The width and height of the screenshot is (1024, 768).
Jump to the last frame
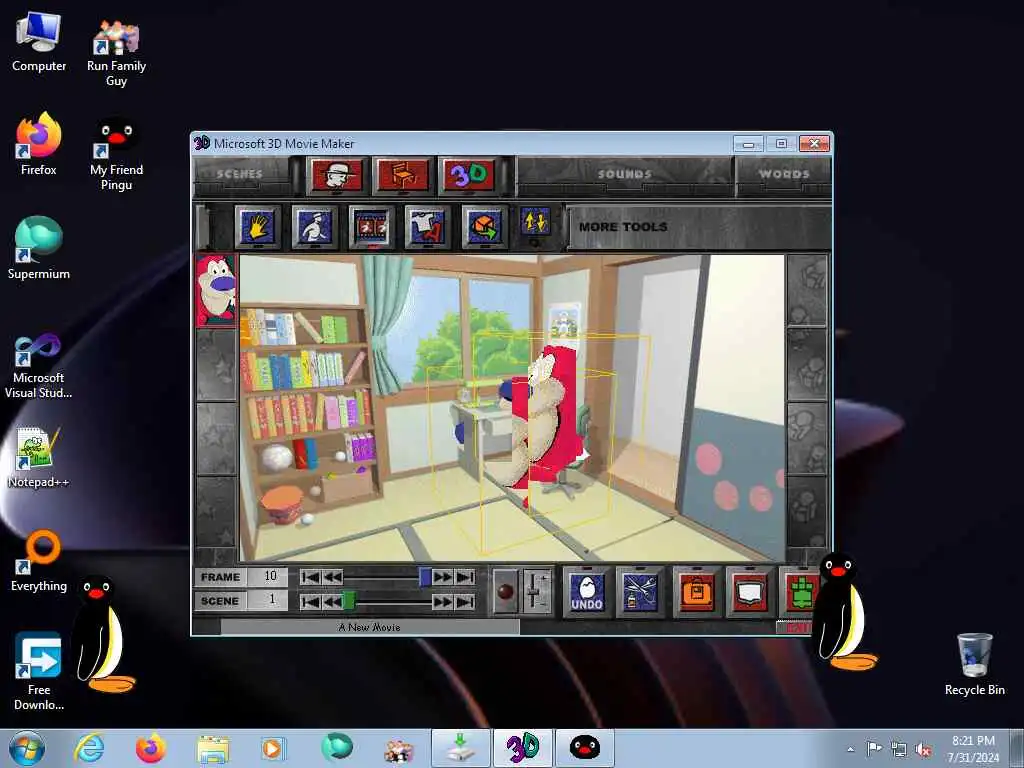pos(465,577)
